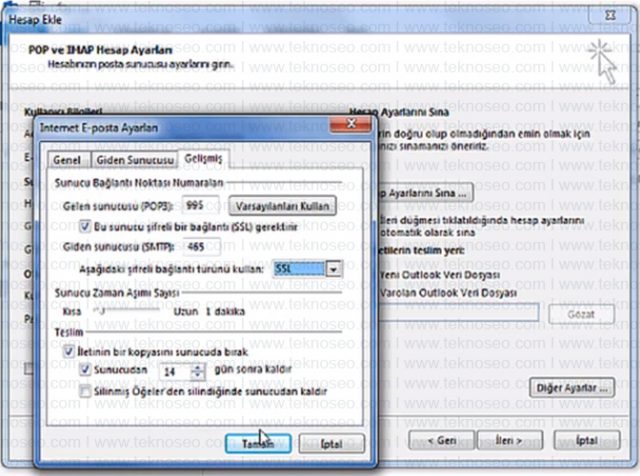This screenshot has width=640, height=476.
Task: Click the Giden sunucusu (SMTP) port field
Action: click(202, 247)
